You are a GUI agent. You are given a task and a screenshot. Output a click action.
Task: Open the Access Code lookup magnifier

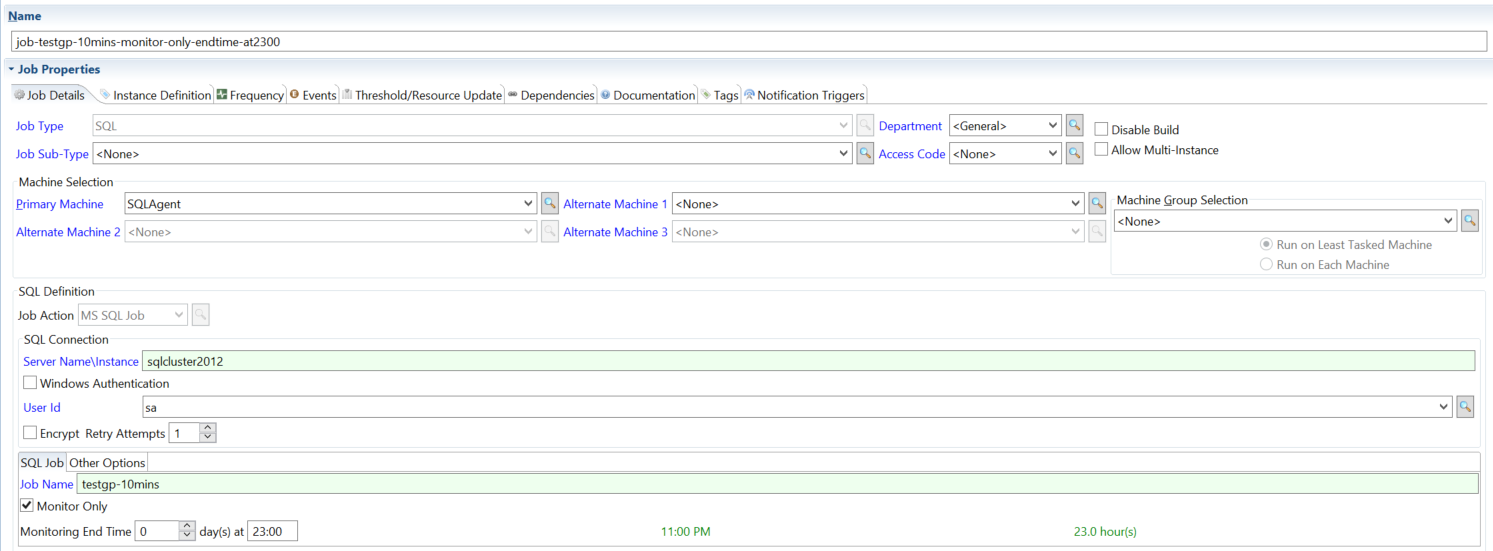[x=1074, y=154]
